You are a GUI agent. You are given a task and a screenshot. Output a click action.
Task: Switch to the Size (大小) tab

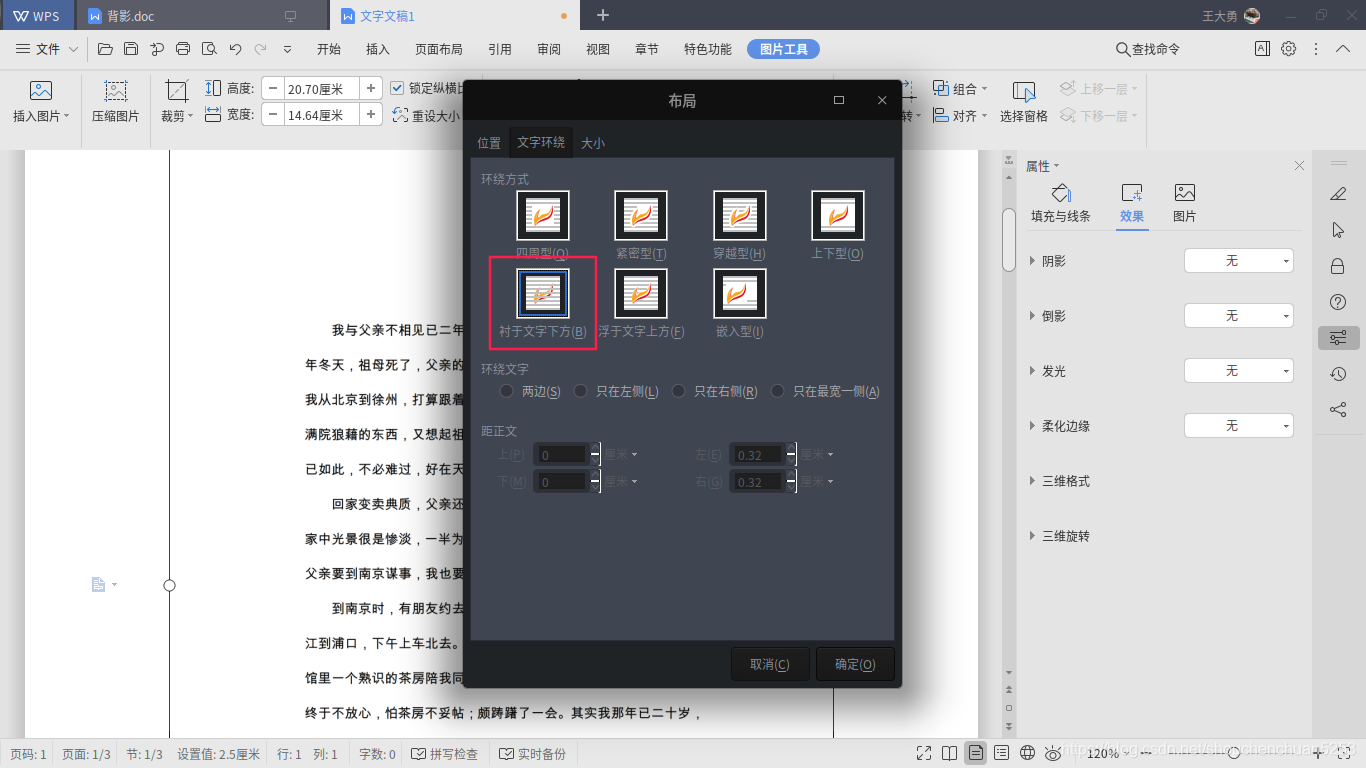pos(593,143)
